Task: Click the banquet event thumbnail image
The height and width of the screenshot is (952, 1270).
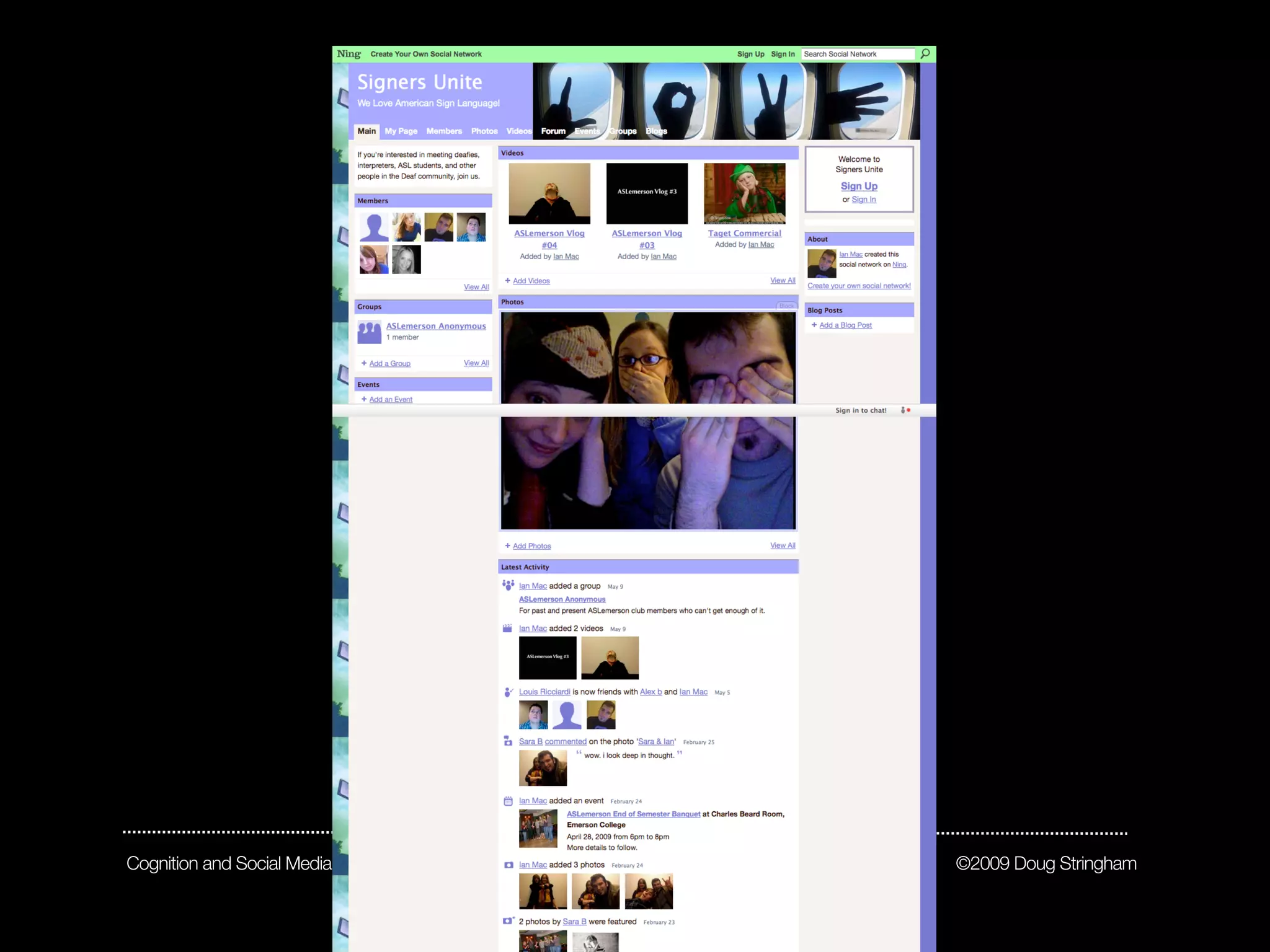Action: click(x=538, y=829)
